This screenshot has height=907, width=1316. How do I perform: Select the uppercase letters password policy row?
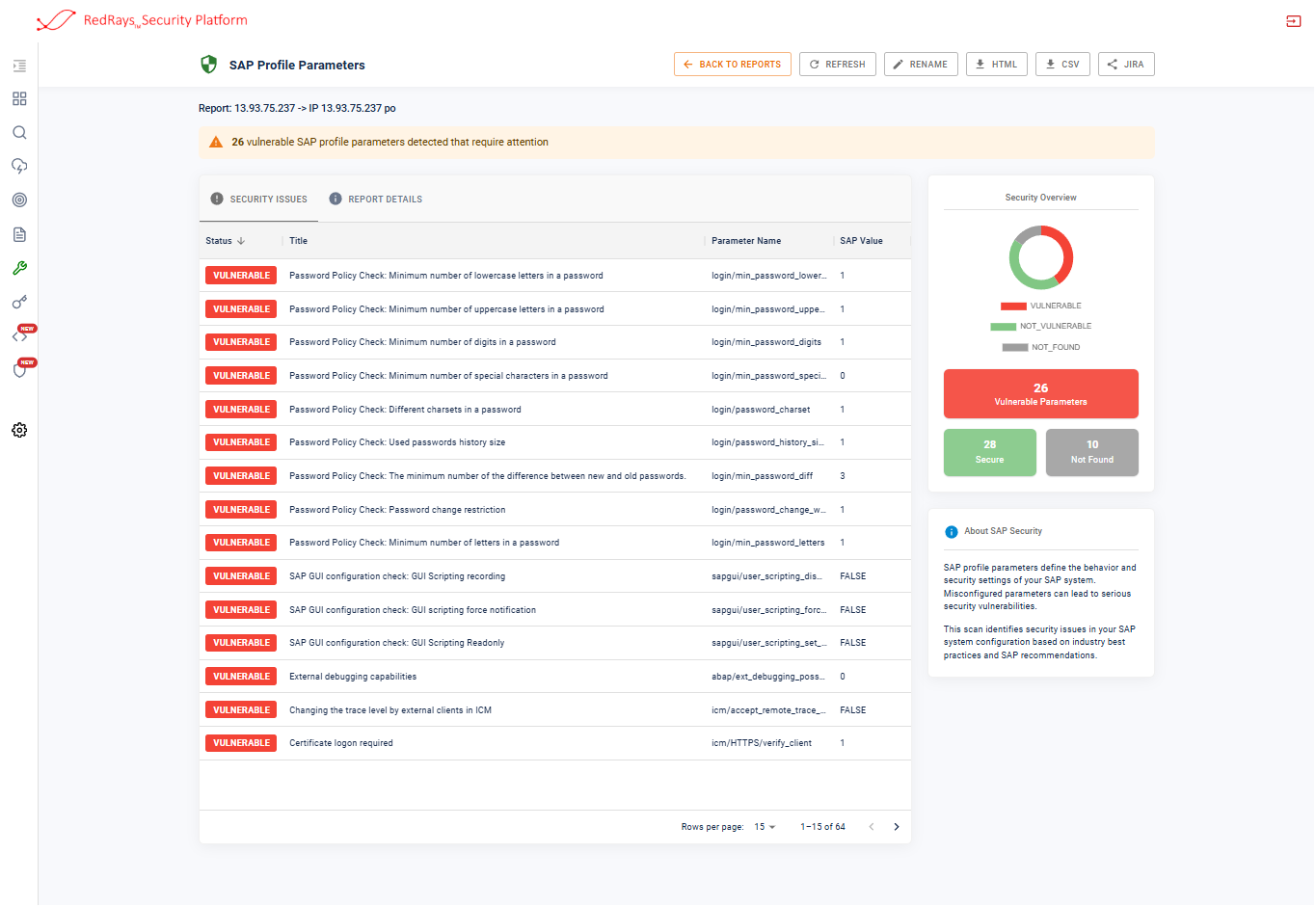(555, 309)
